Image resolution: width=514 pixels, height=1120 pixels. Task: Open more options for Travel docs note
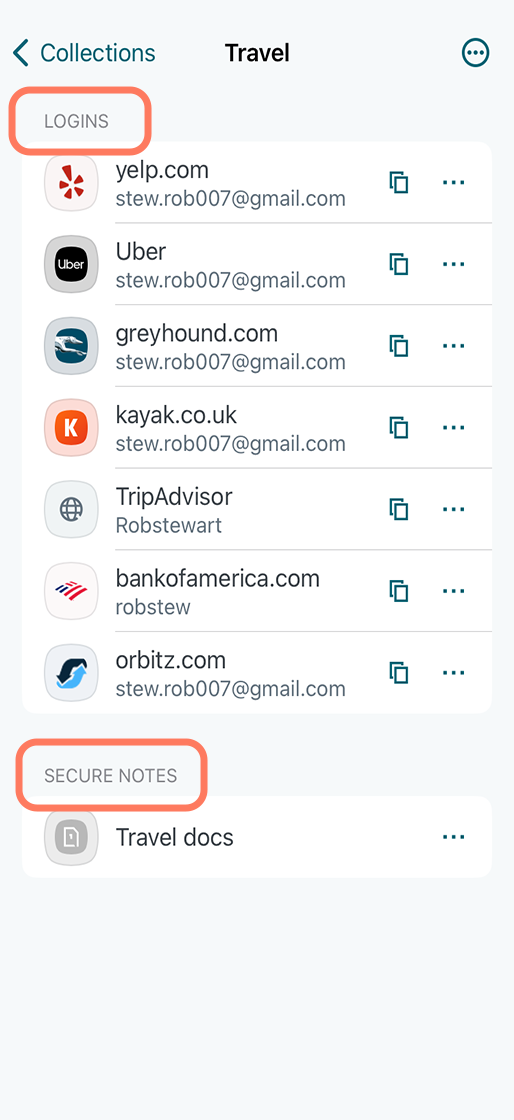tap(453, 836)
